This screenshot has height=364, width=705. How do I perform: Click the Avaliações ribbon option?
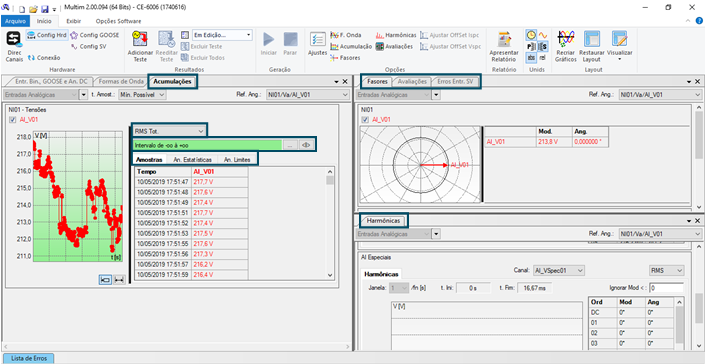[x=394, y=46]
